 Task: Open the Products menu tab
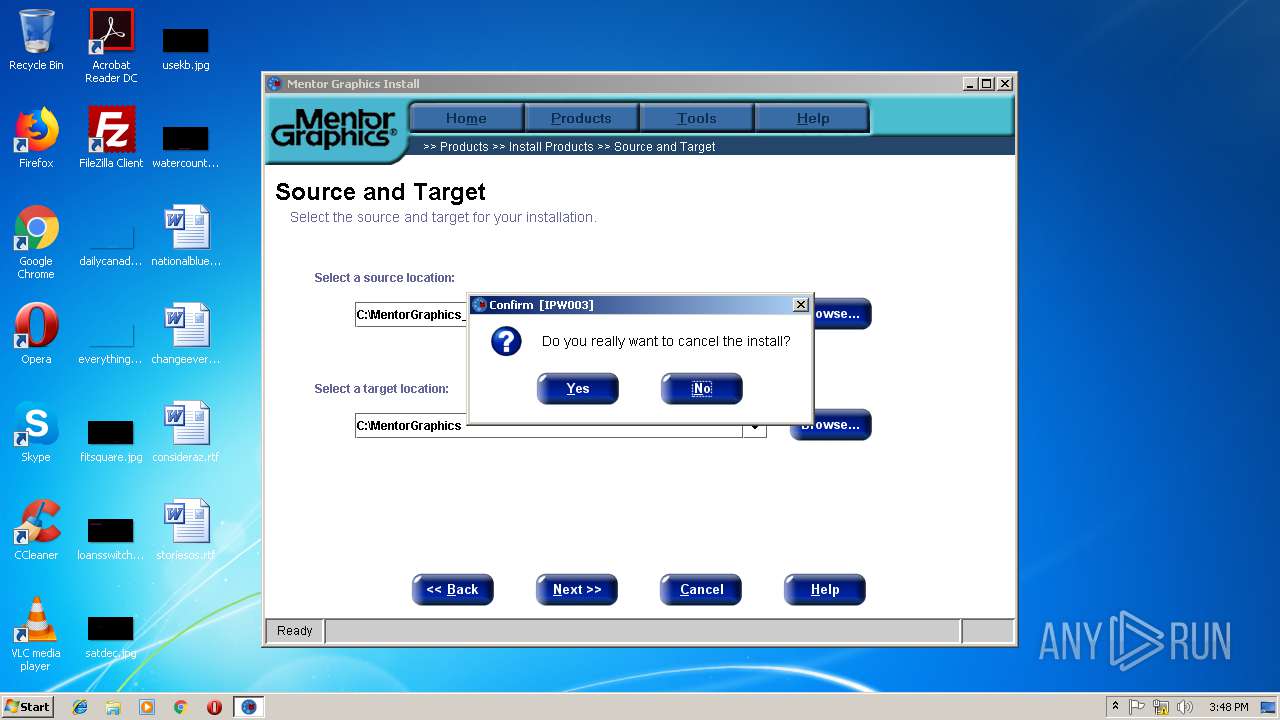tap(581, 118)
